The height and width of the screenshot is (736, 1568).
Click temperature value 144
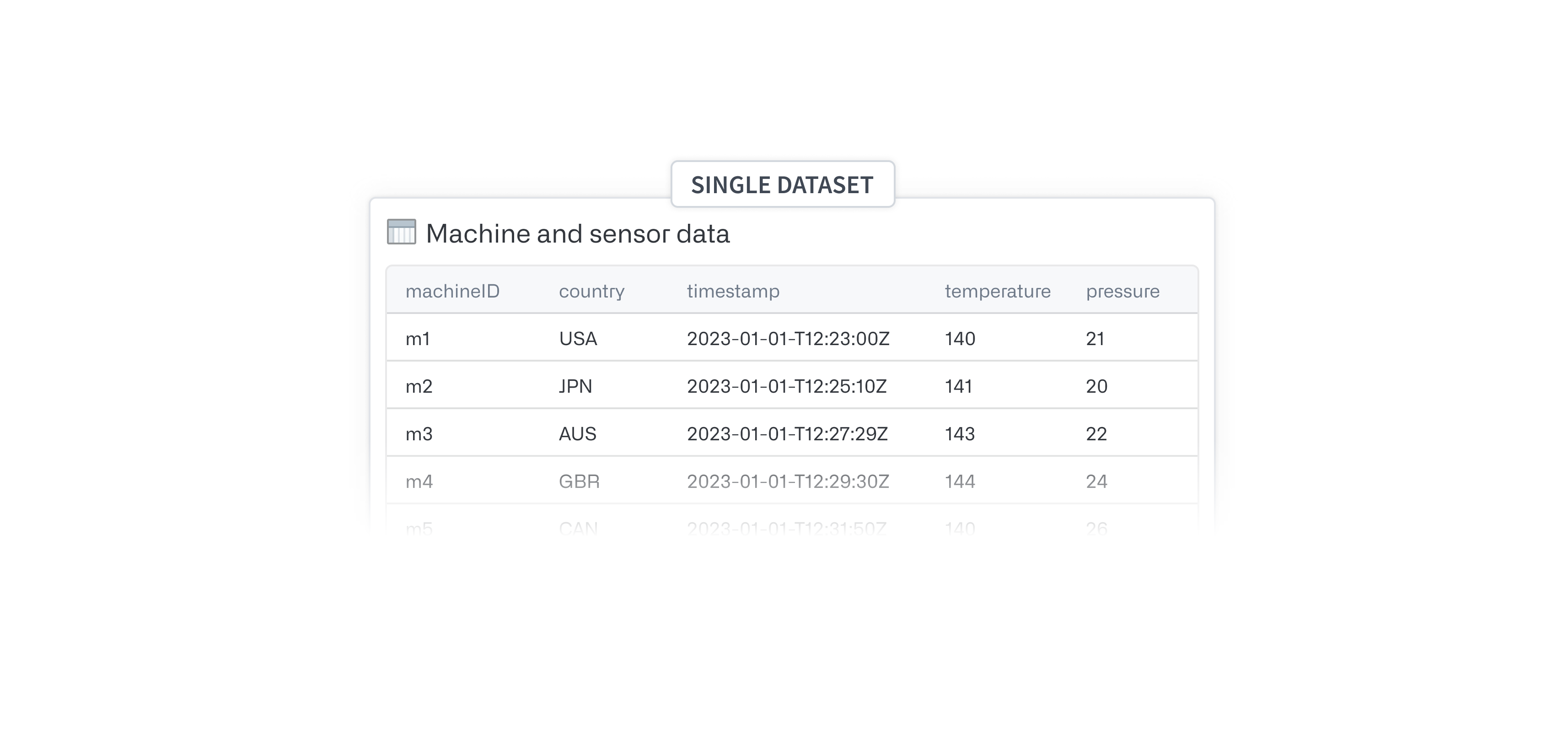[x=960, y=482]
